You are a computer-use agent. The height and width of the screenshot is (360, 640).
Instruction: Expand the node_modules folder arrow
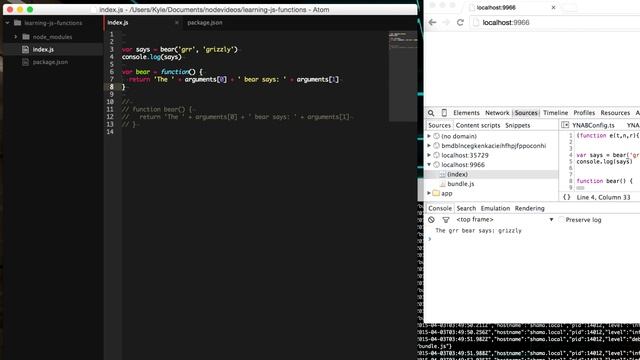[16, 37]
